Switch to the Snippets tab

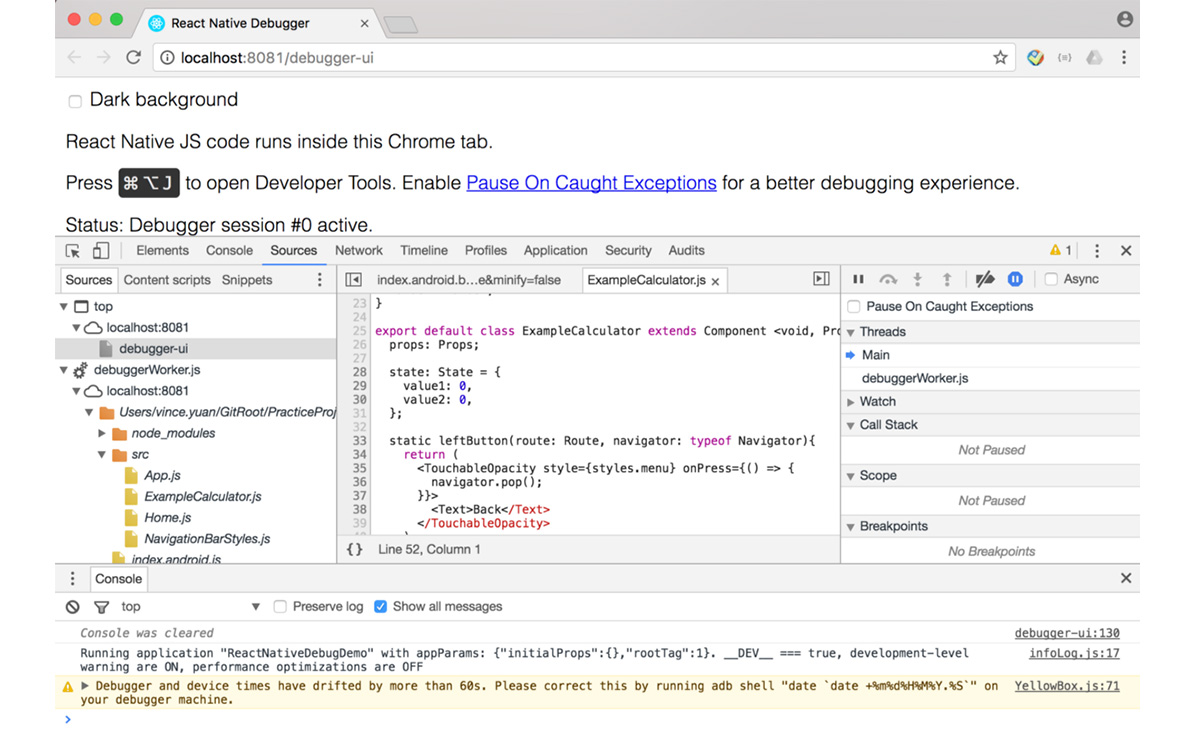247,280
